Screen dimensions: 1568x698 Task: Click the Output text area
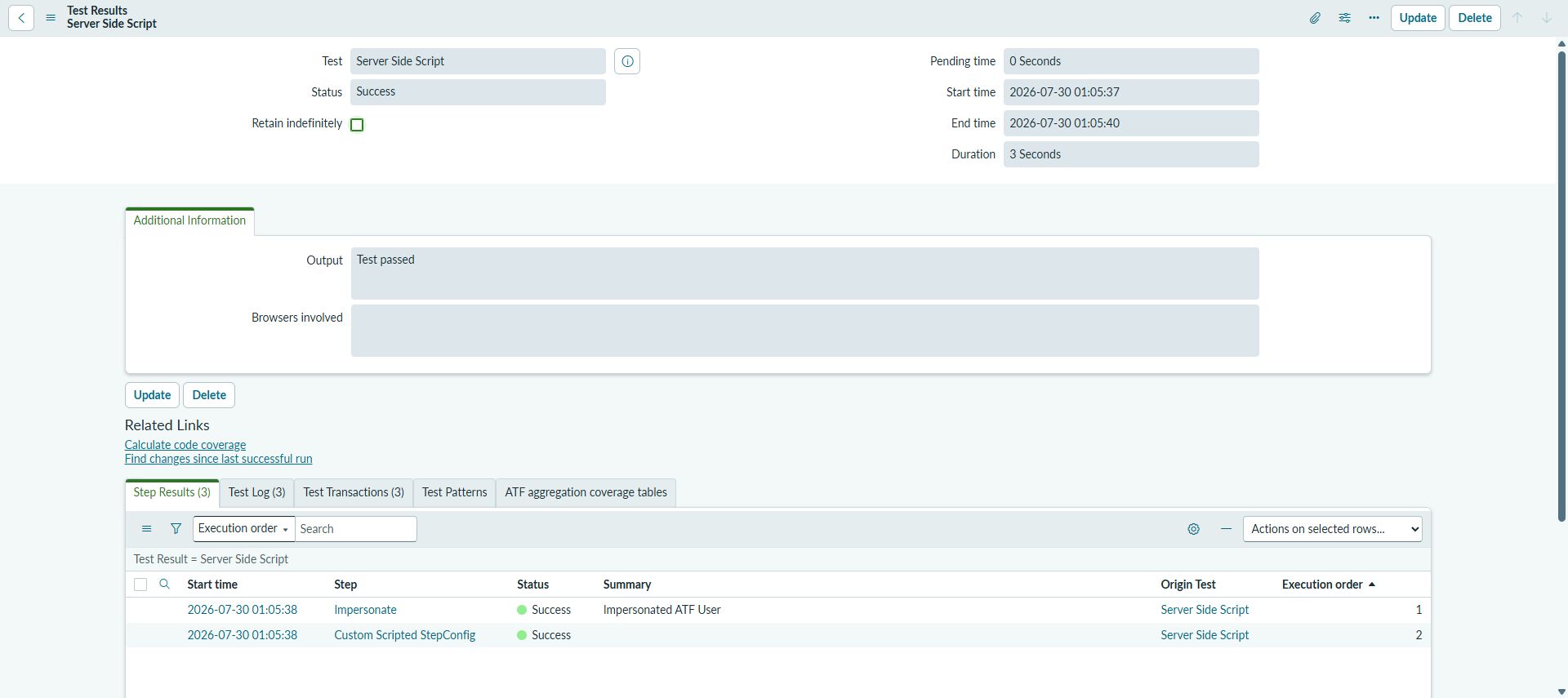(805, 273)
